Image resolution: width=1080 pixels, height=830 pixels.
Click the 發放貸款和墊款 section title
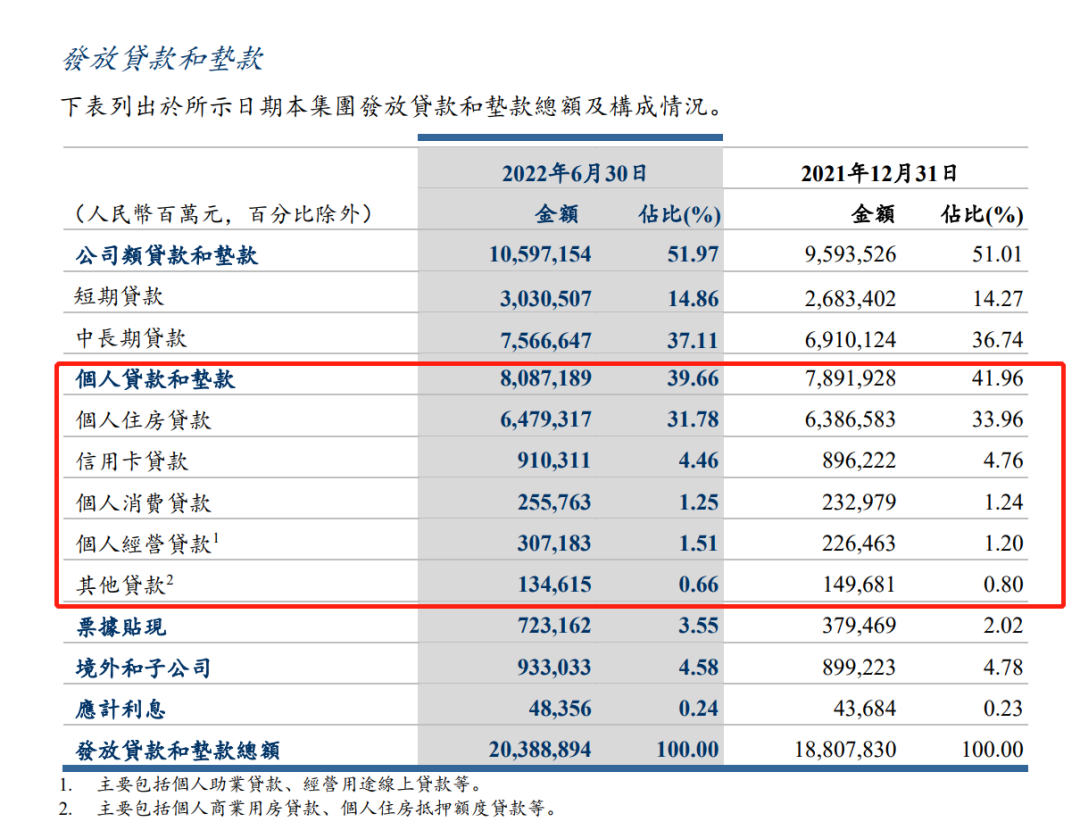point(162,59)
